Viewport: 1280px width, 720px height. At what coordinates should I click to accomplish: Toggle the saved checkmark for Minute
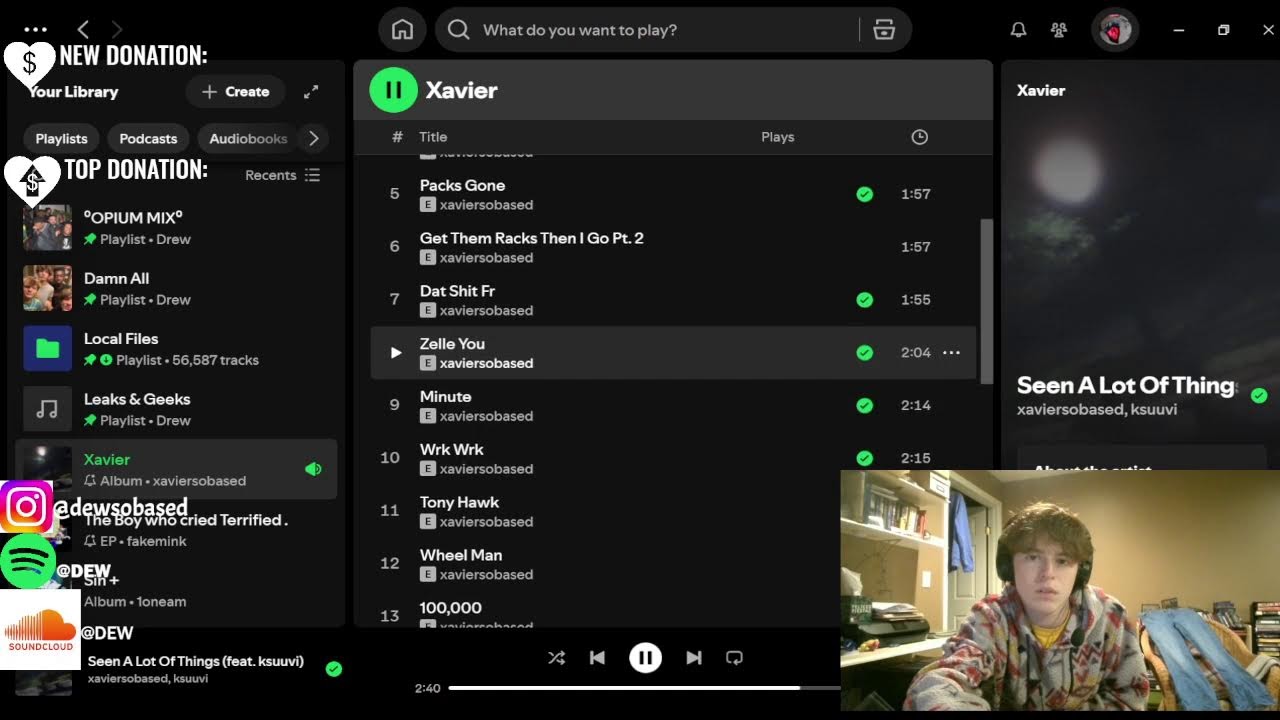coord(864,405)
